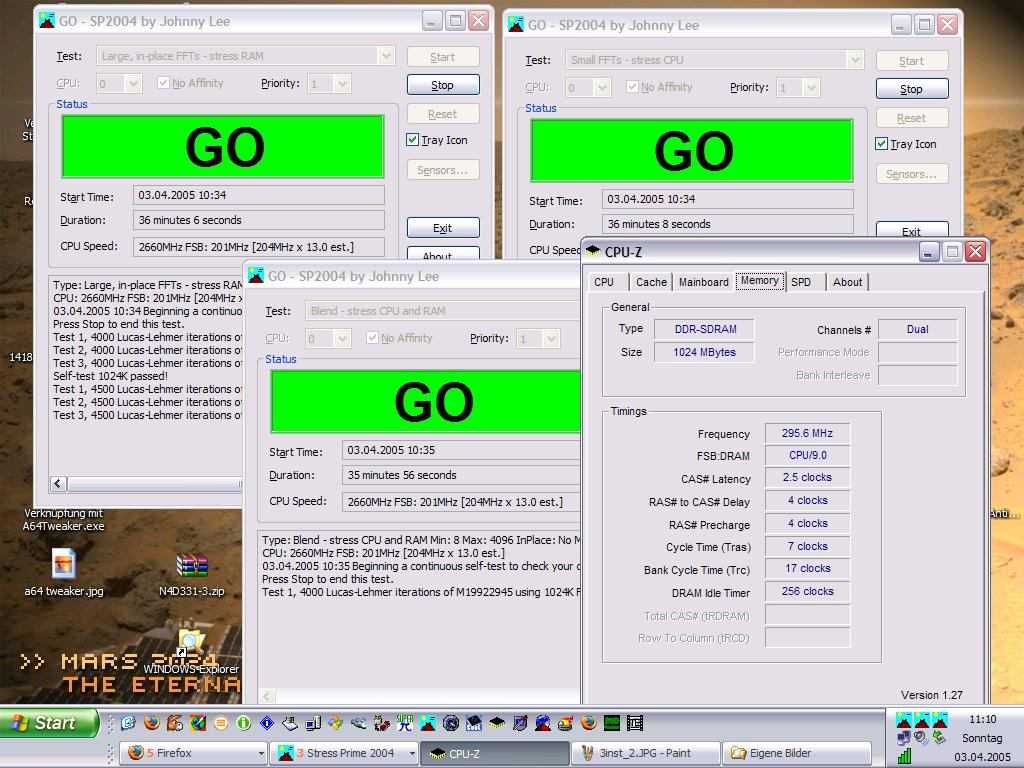Open the green info circle quick launch icon
Screen dimensions: 1024x768
pos(244,723)
